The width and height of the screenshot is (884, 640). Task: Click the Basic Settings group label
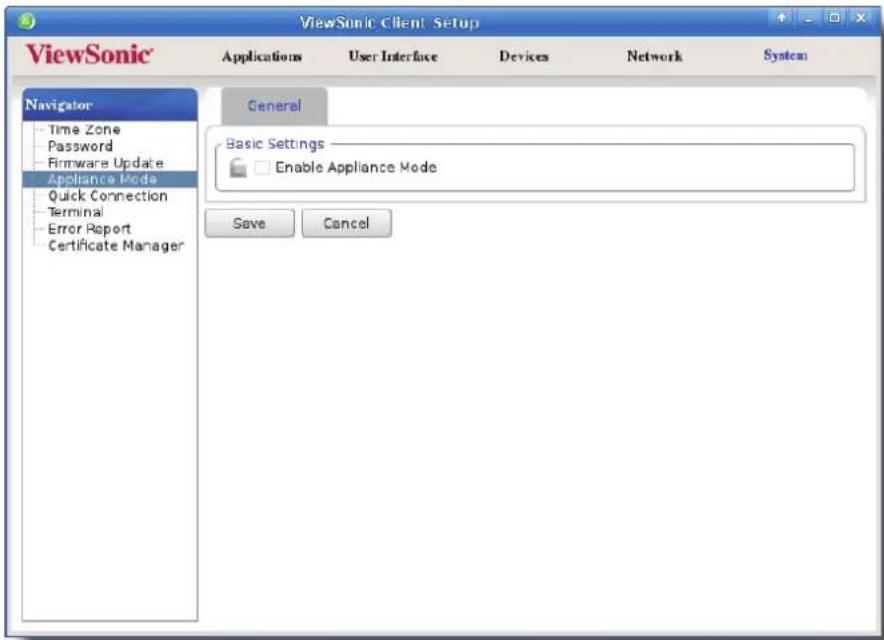[275, 144]
